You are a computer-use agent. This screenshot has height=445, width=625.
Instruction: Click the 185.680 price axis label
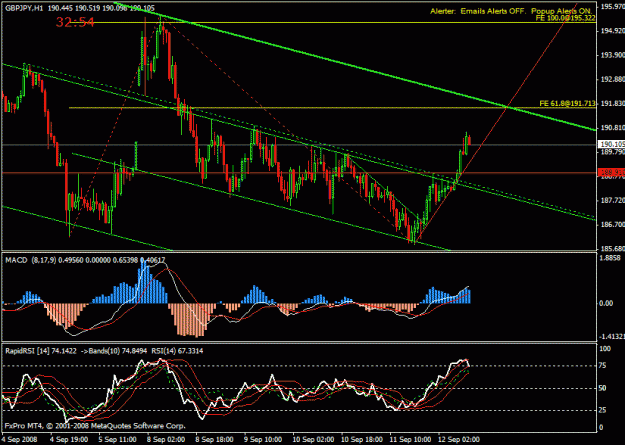click(613, 248)
